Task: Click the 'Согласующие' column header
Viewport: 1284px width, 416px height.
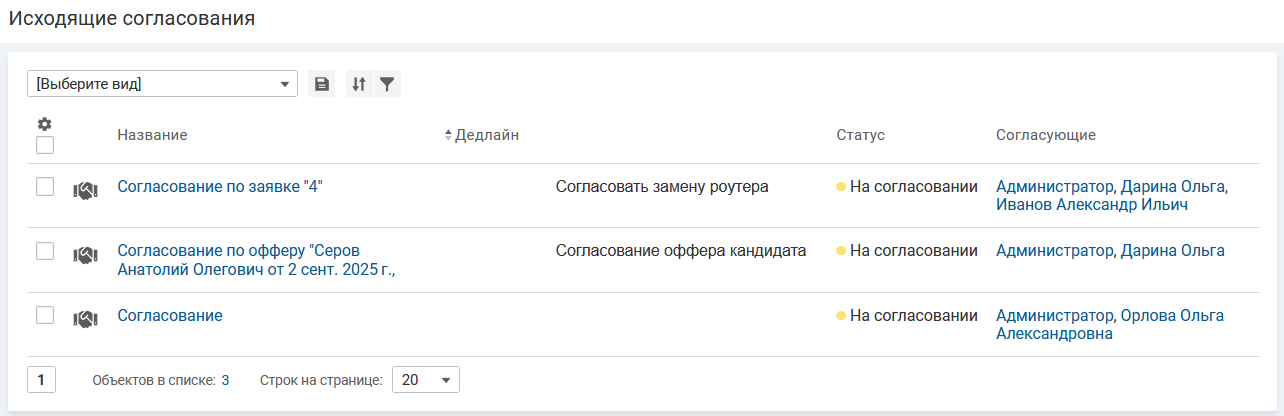Action: point(1045,135)
